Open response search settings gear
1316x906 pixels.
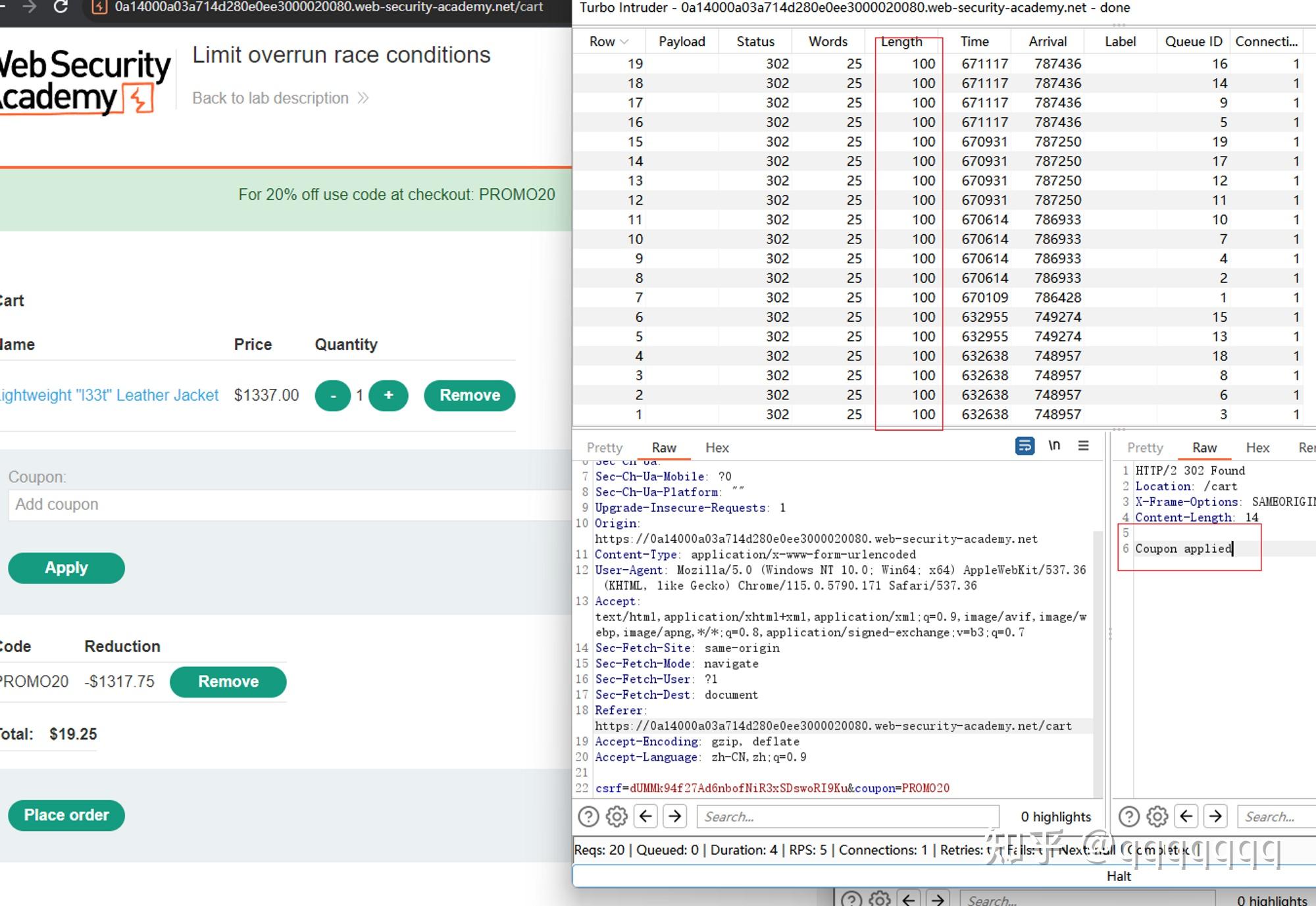coord(1157,817)
